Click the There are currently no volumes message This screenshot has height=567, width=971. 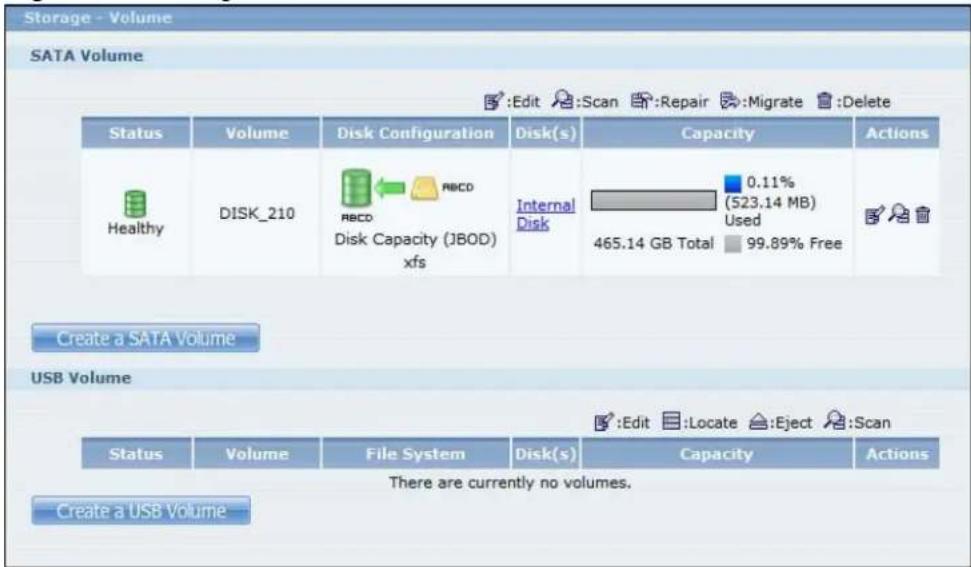point(510,482)
